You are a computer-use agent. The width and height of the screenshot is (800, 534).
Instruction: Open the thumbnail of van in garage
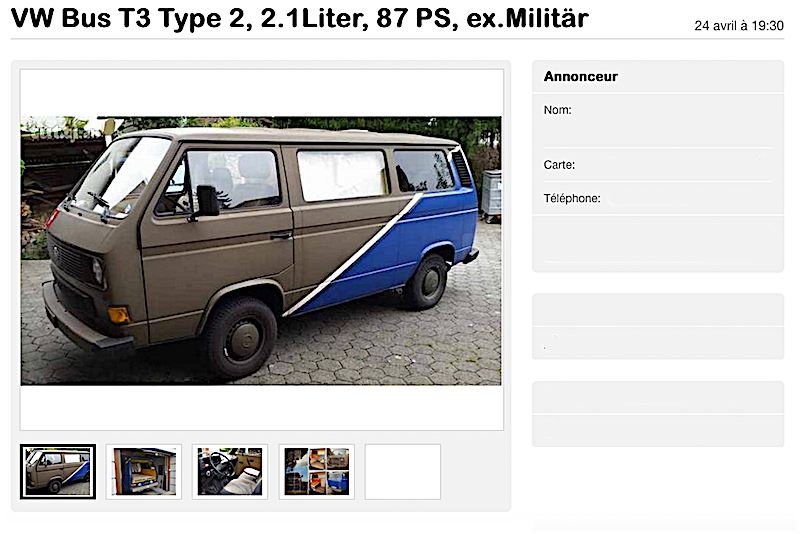pyautogui.click(x=144, y=471)
